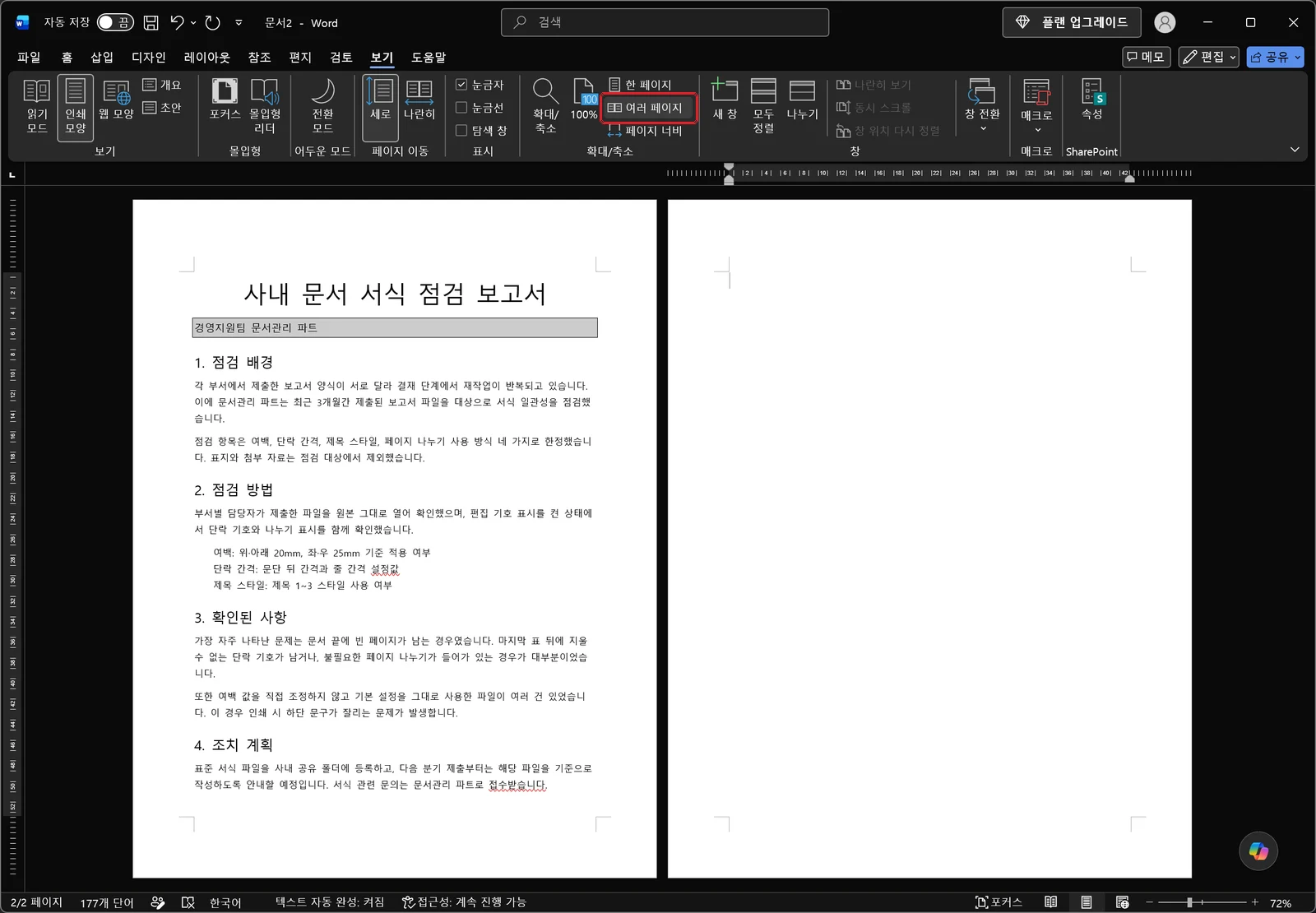Viewport: 1316px width, 913px height.
Task: Click the document title 사내 문서 서식 점검 보고서
Action: 395,294
